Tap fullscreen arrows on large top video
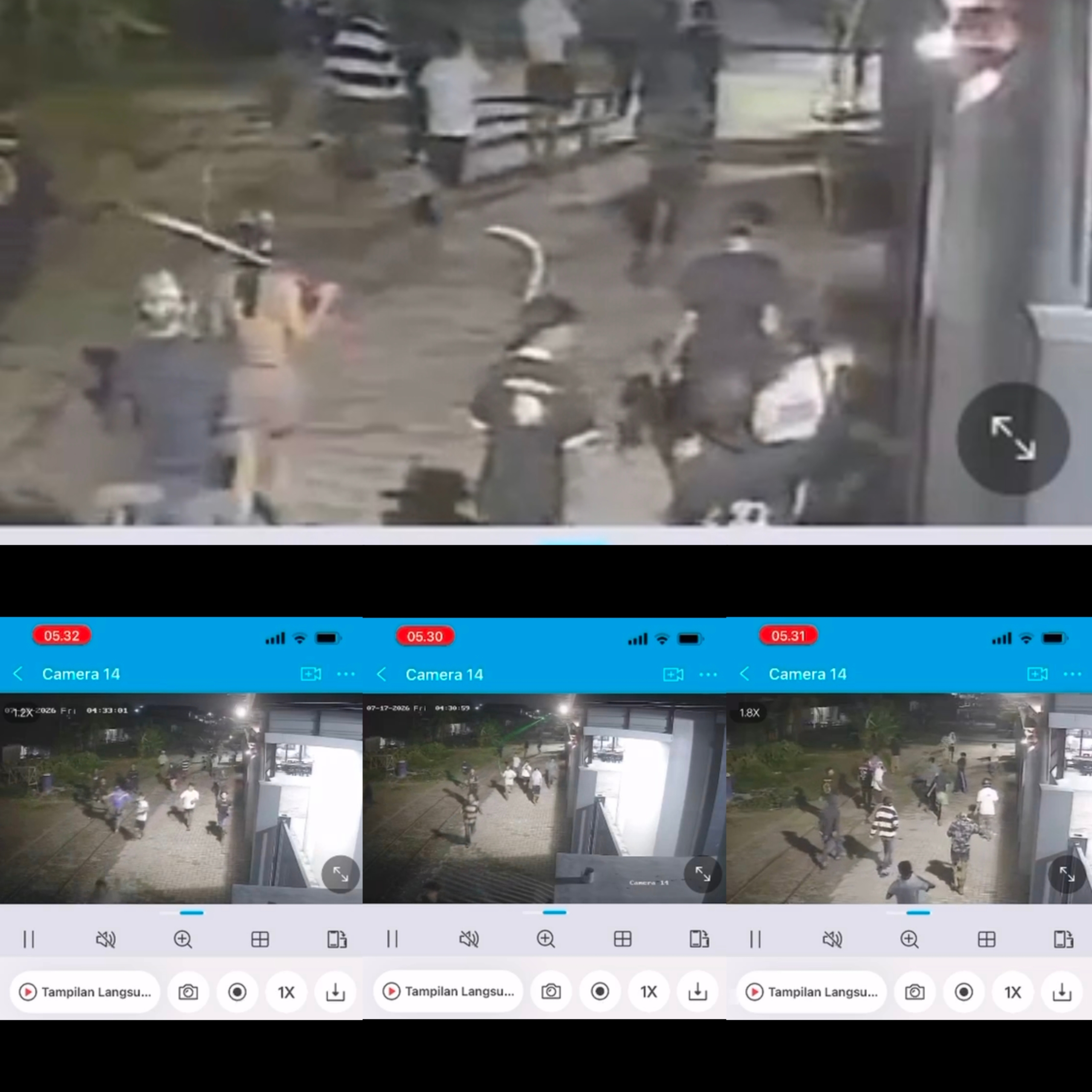The height and width of the screenshot is (1092, 1092). coord(1013,438)
